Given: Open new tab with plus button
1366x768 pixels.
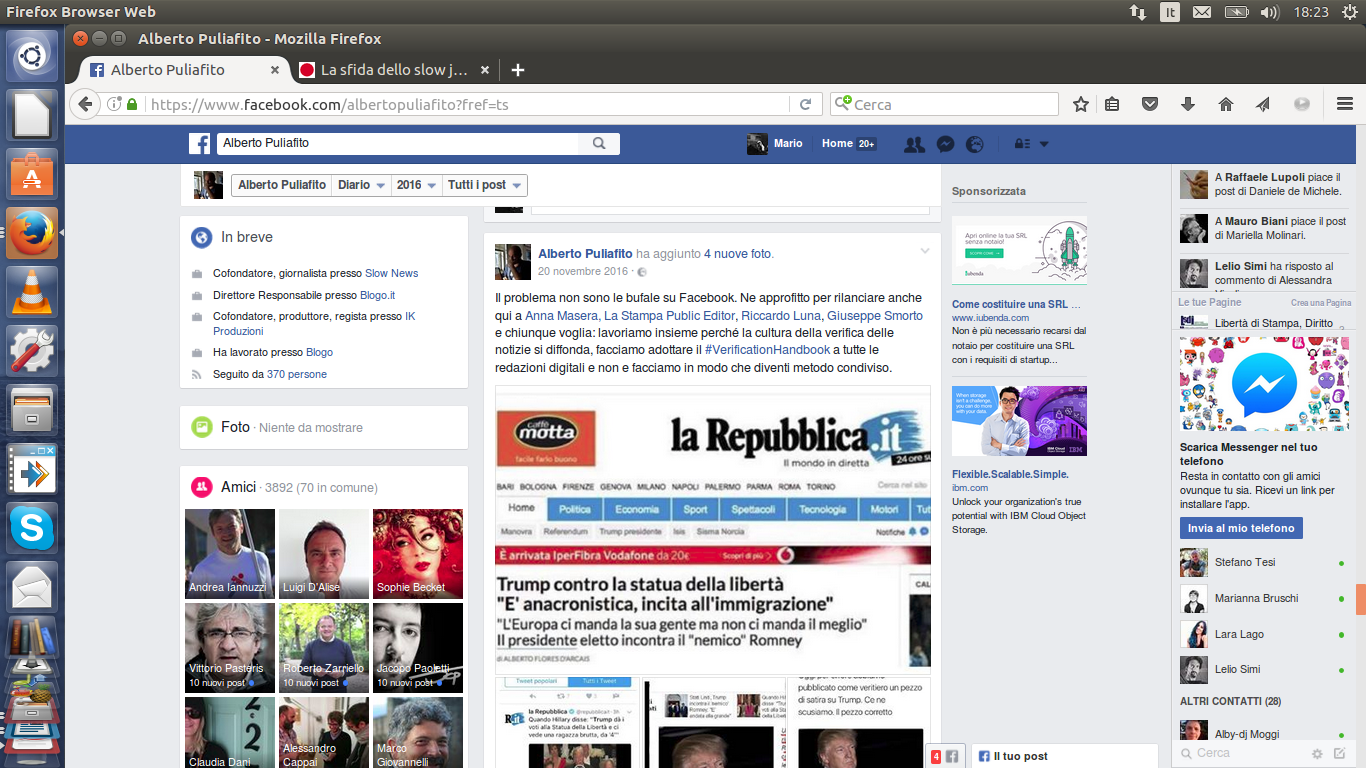Looking at the screenshot, I should (518, 70).
